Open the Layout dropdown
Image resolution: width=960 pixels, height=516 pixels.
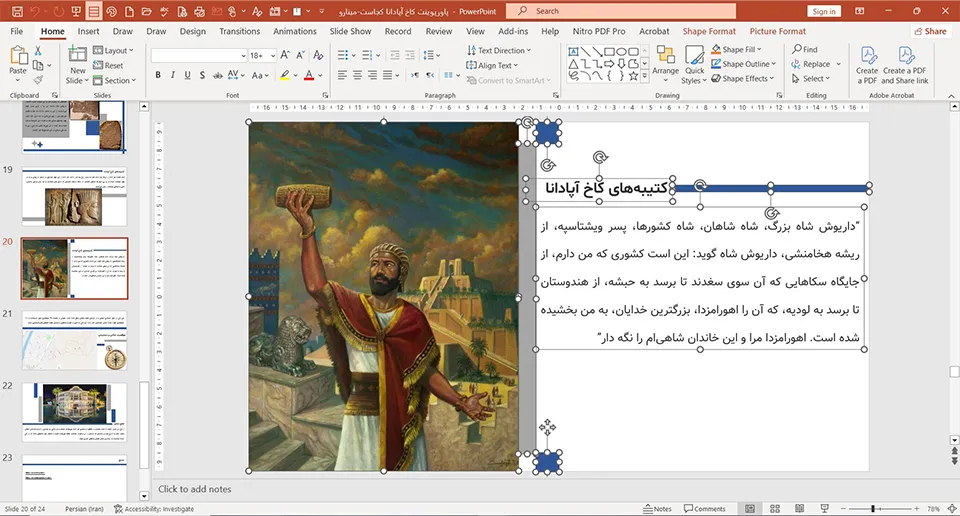pos(113,50)
